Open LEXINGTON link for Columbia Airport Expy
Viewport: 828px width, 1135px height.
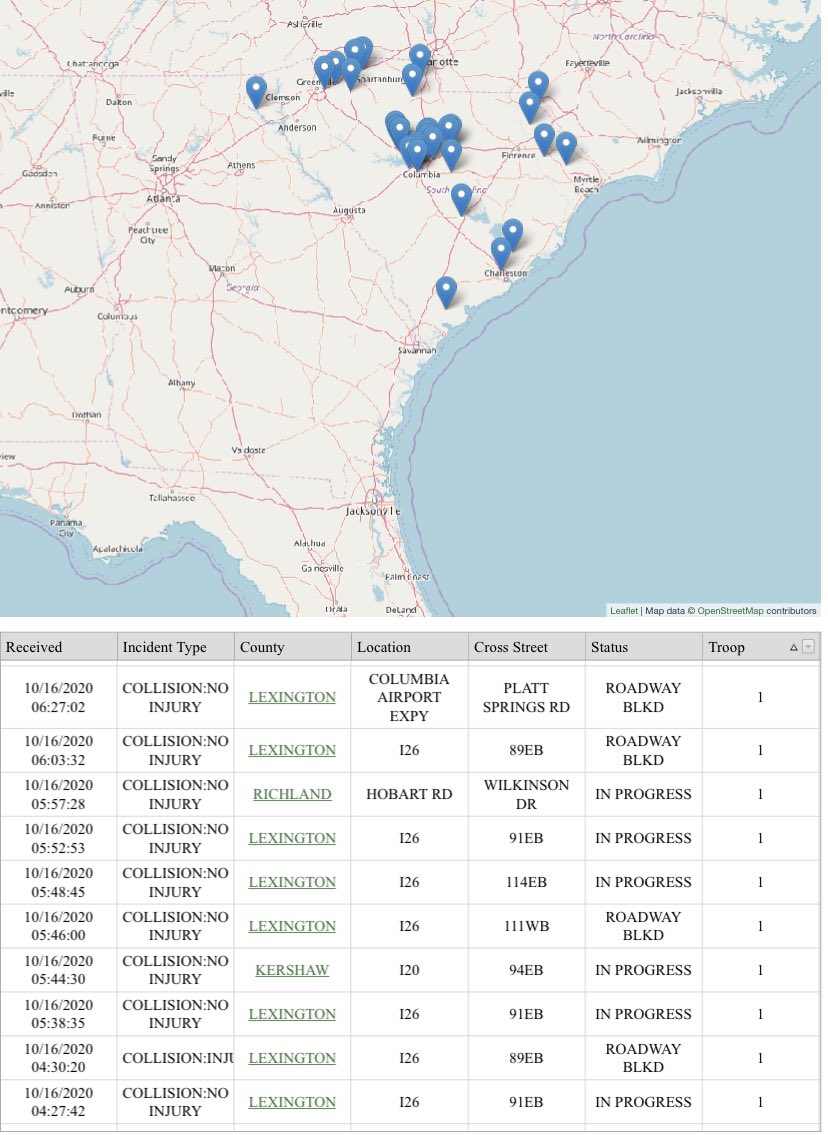(x=292, y=697)
